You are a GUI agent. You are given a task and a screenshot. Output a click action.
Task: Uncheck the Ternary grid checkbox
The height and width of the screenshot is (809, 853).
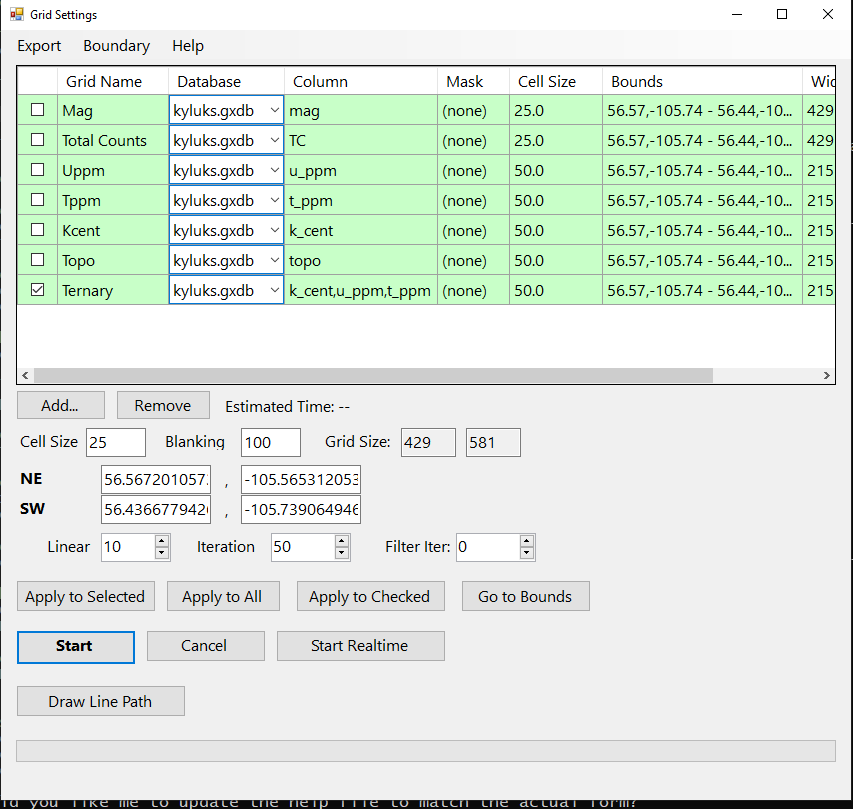38,290
